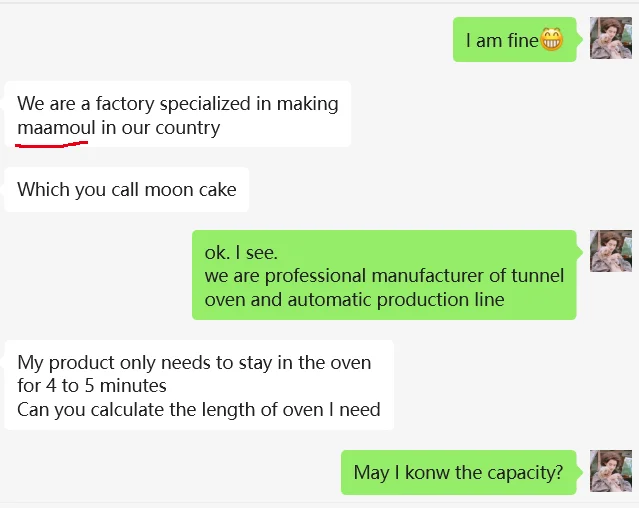Click the avatar beside the "I am fine" message
Image resolution: width=639 pixels, height=508 pixels.
coord(610,39)
